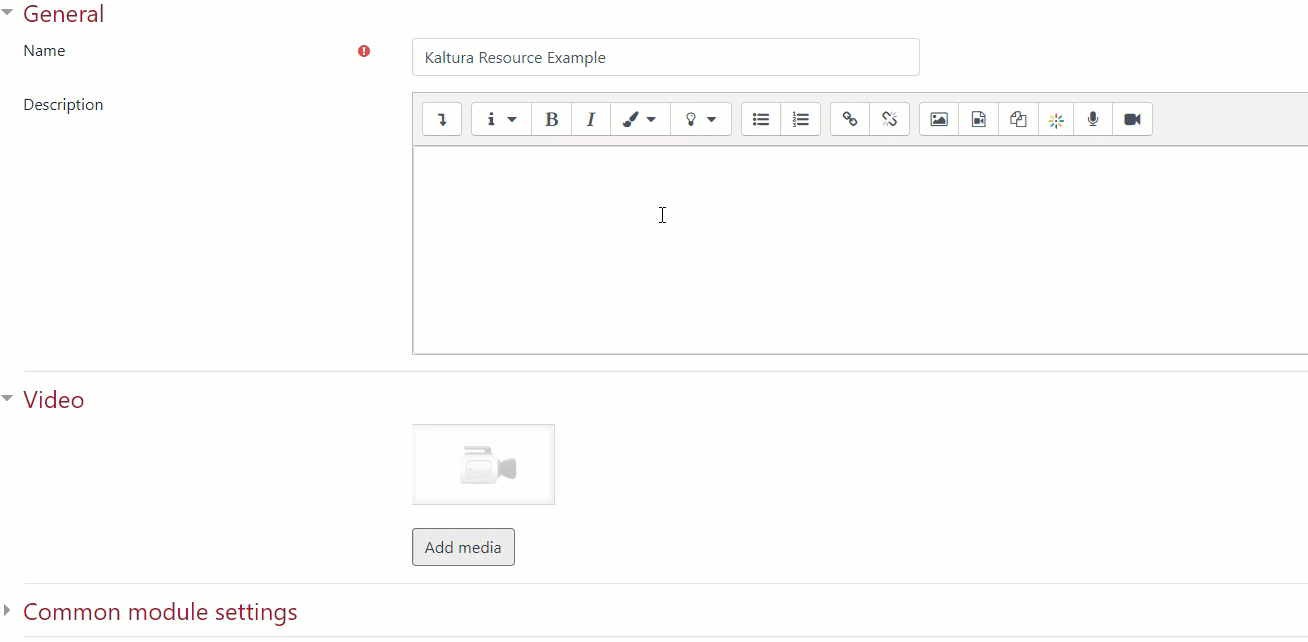Click the Description field label
The image size is (1308, 642).
coord(63,105)
